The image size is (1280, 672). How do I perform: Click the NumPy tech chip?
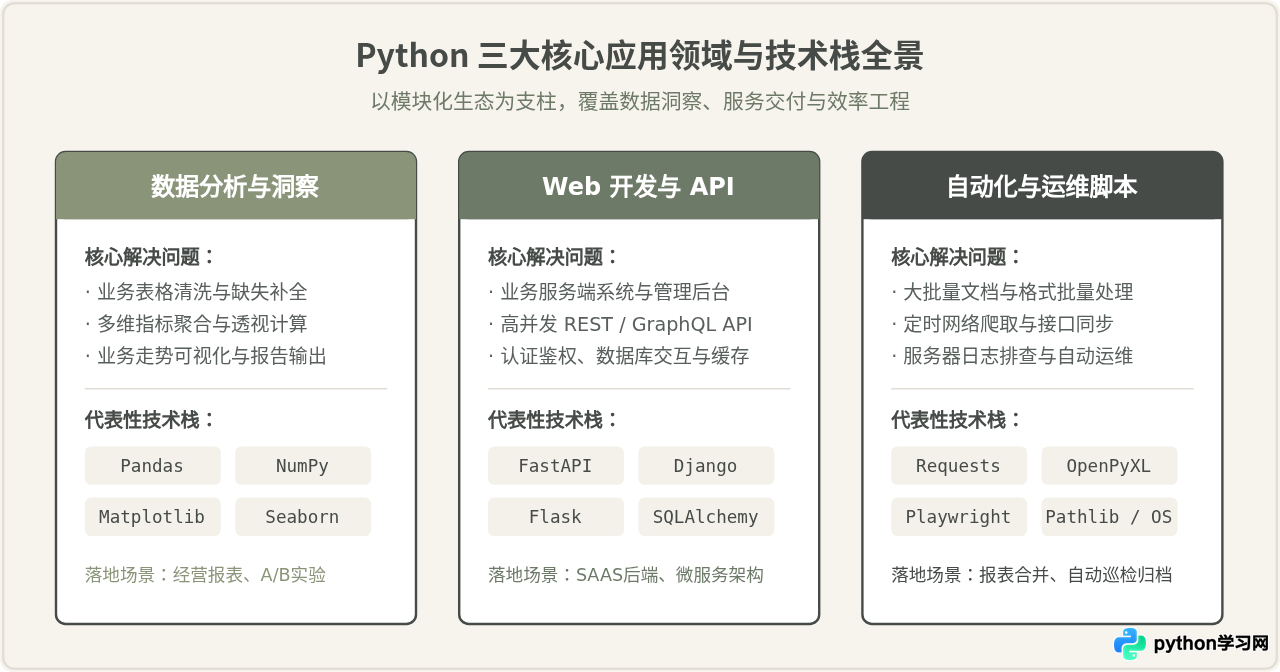tap(303, 466)
